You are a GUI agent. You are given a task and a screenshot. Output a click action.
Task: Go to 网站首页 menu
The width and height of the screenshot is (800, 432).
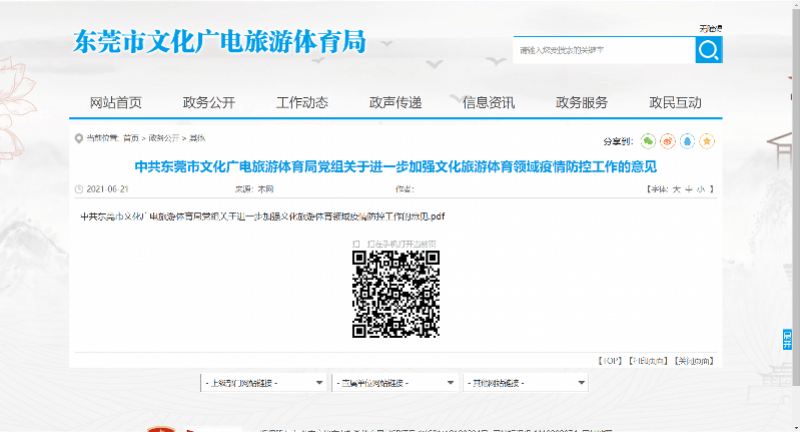[116, 103]
